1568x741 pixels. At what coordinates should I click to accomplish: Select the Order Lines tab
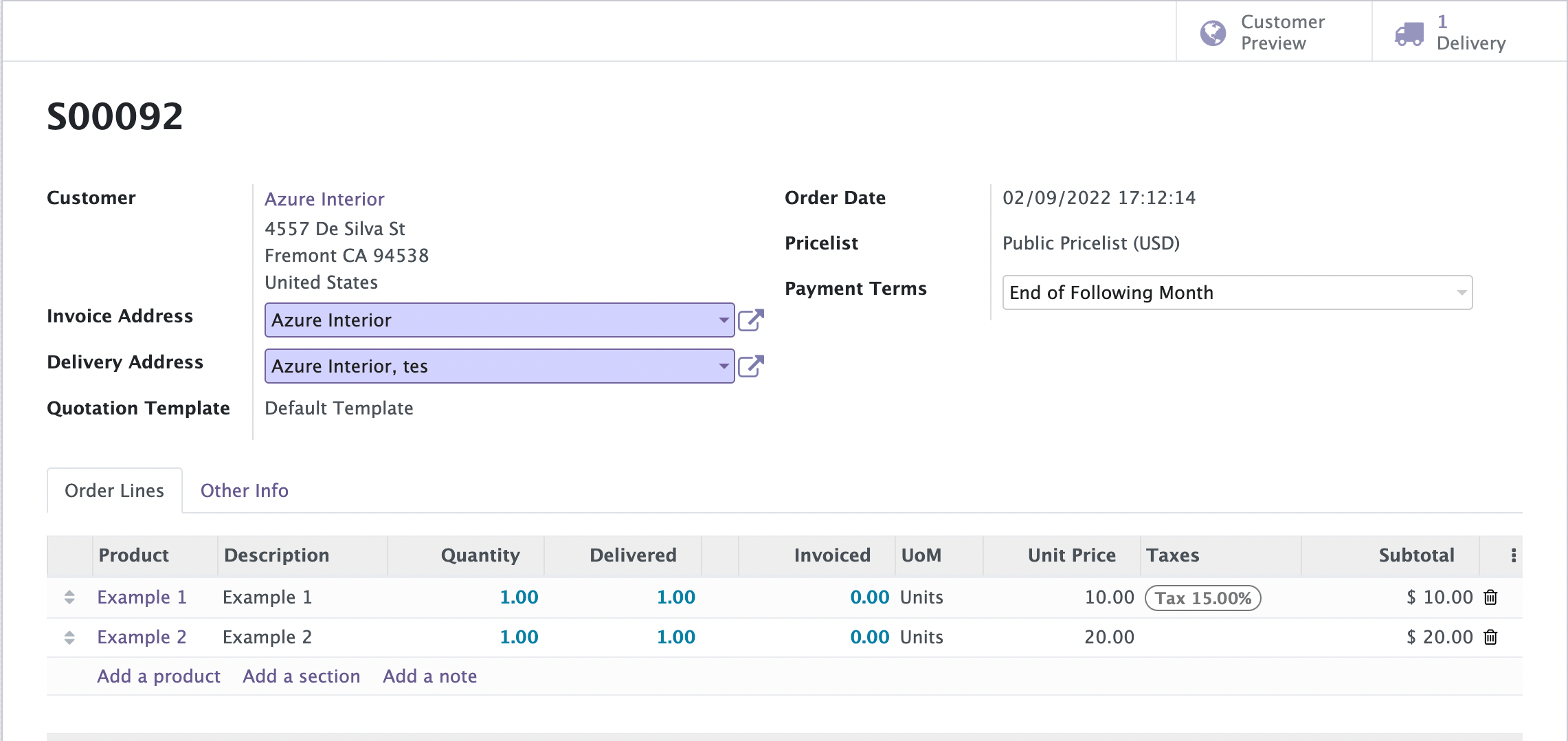coord(114,491)
